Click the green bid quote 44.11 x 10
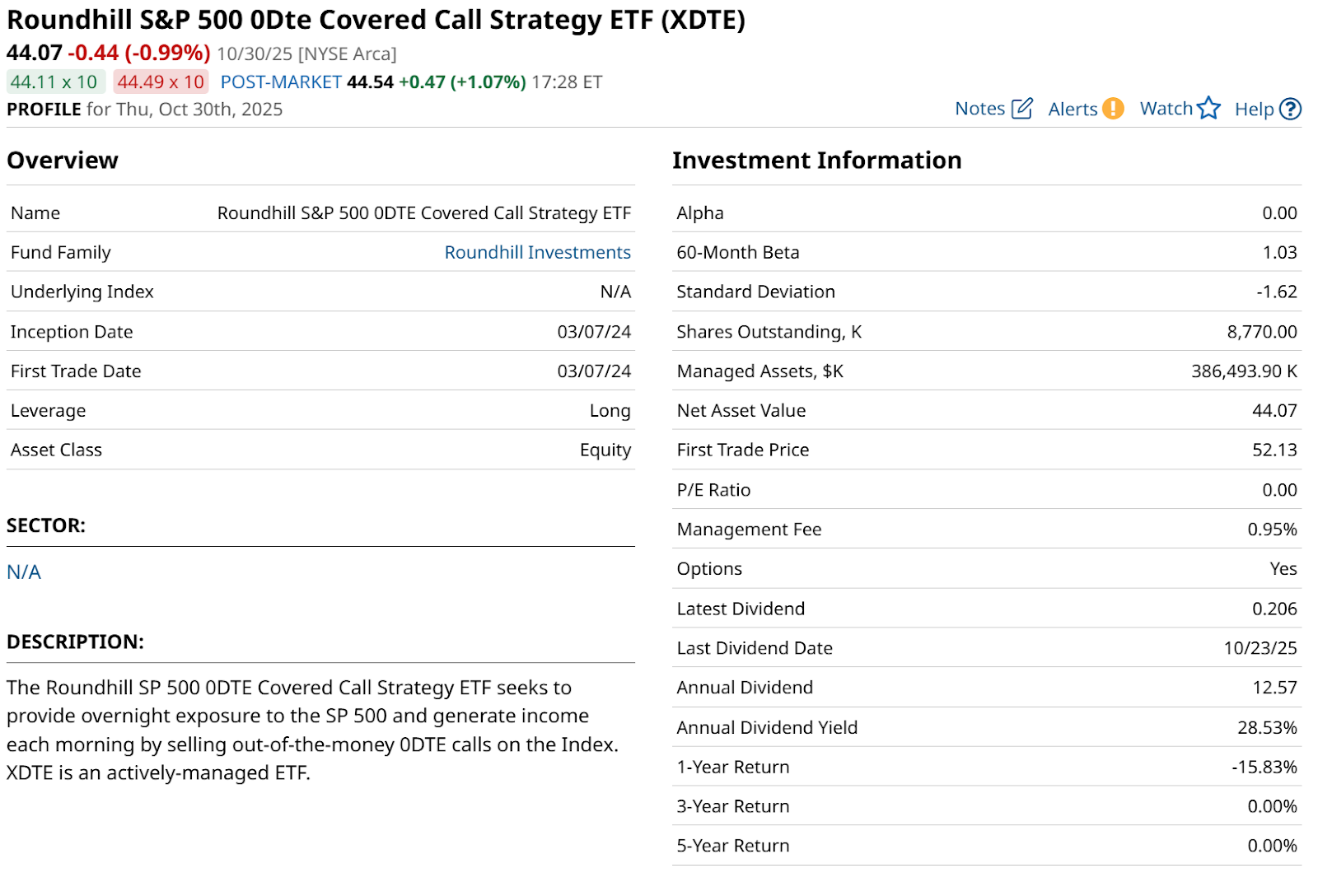The height and width of the screenshot is (896, 1318). (x=54, y=82)
